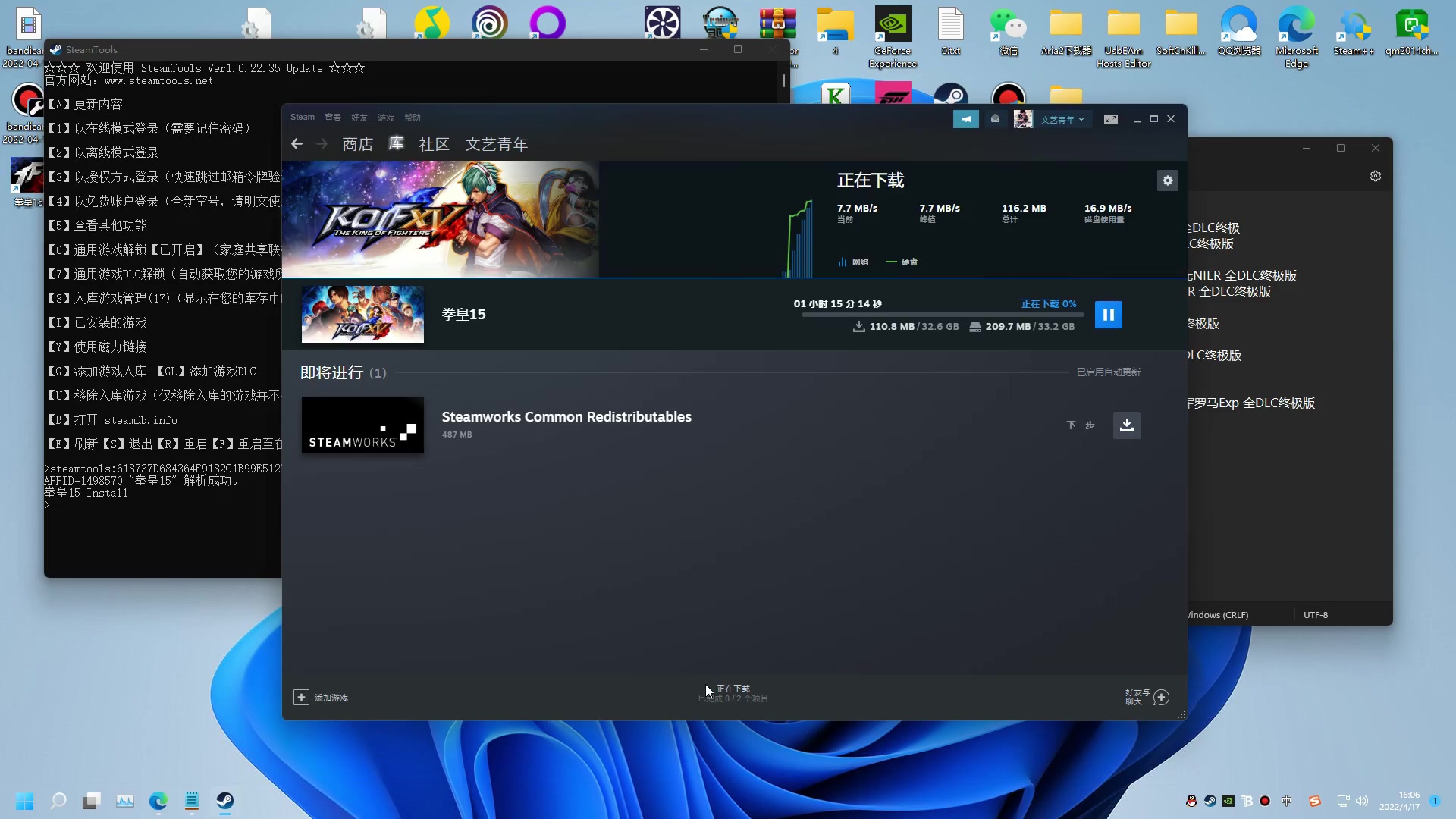Open the 好友 menu
The width and height of the screenshot is (1456, 819).
pos(359,118)
